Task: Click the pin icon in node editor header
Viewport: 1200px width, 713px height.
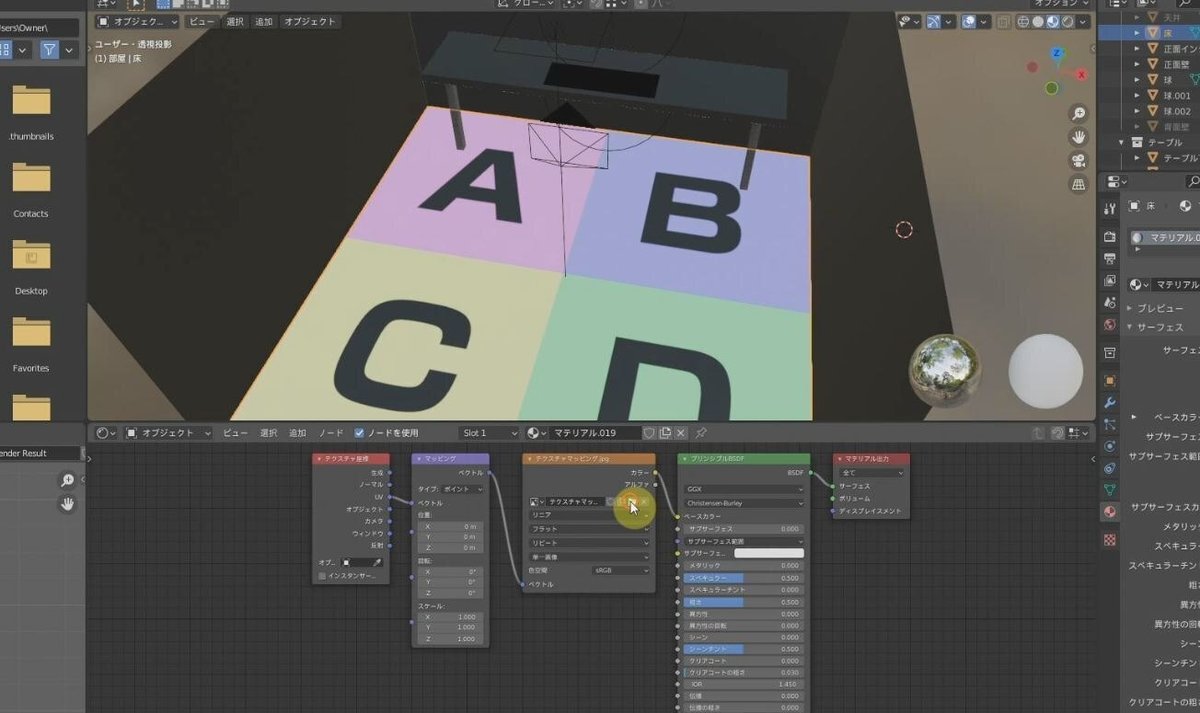Action: tap(701, 433)
